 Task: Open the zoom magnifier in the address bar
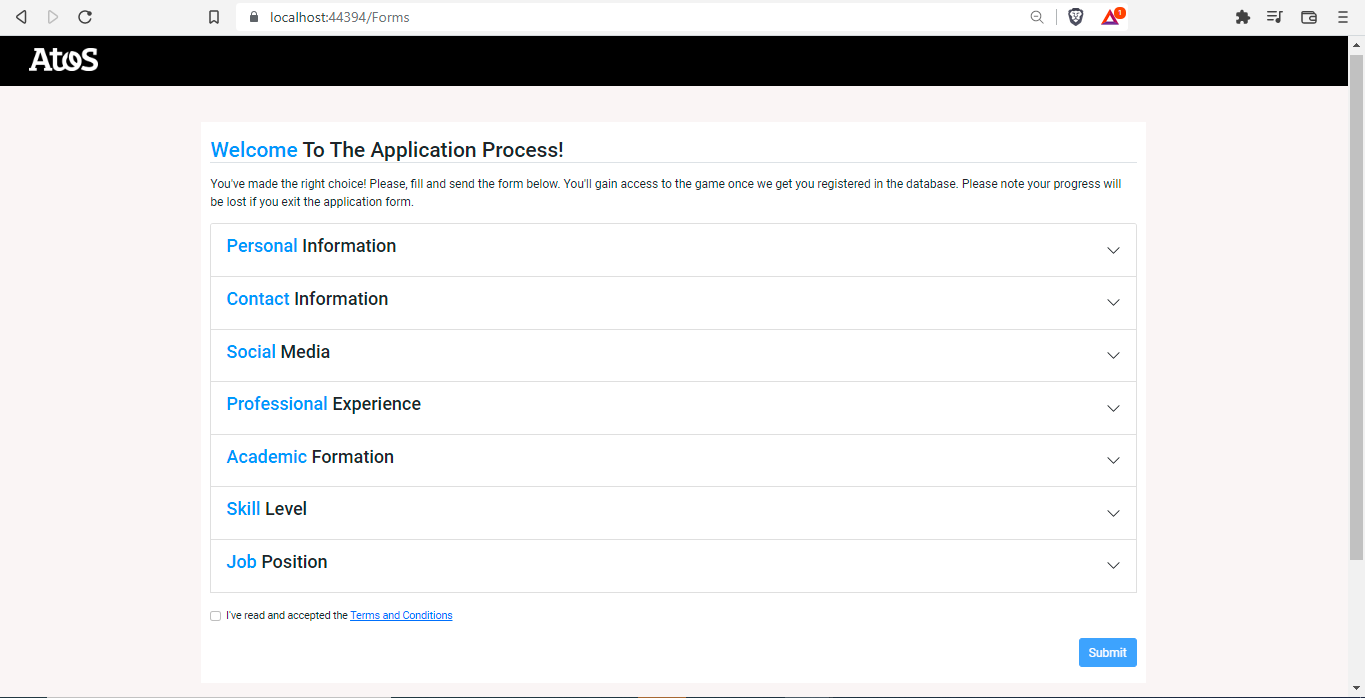(1037, 17)
